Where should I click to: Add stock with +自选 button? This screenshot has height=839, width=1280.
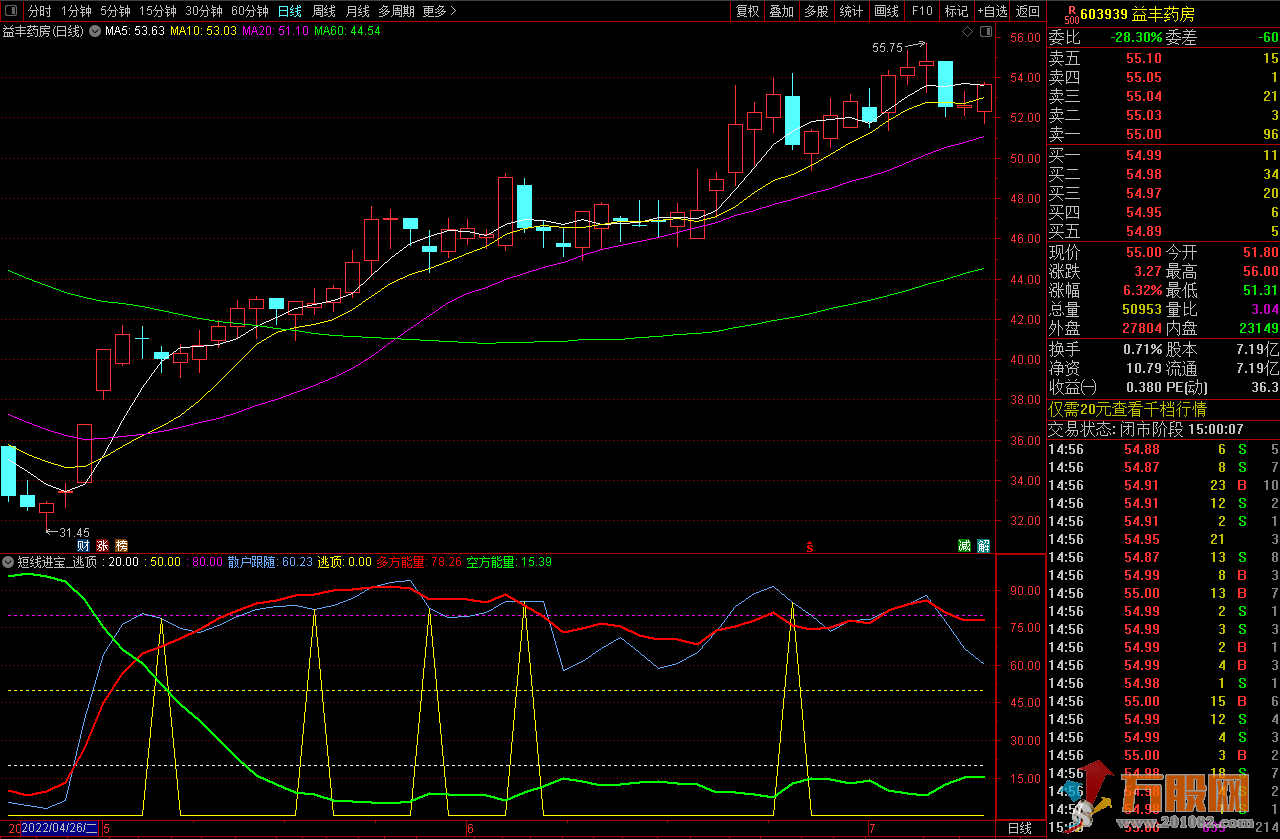pos(991,11)
